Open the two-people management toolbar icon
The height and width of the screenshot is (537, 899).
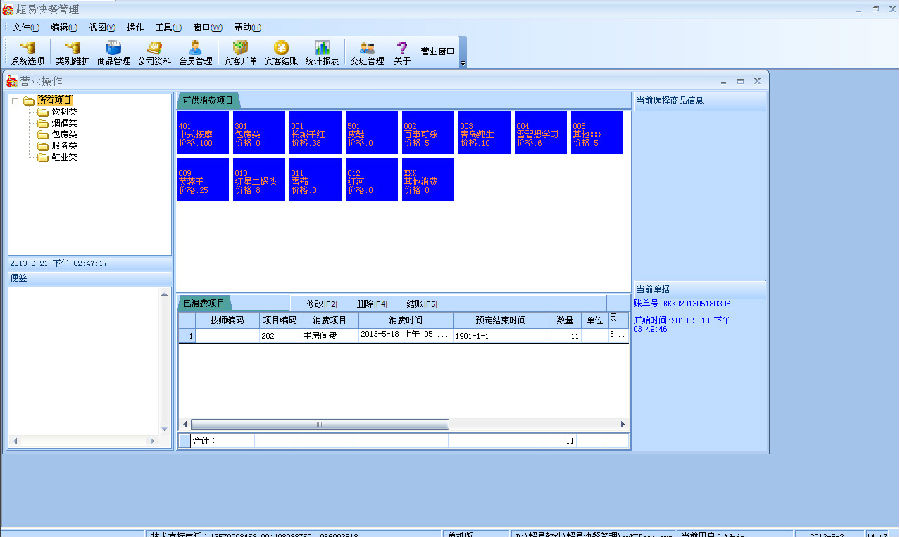coord(367,50)
